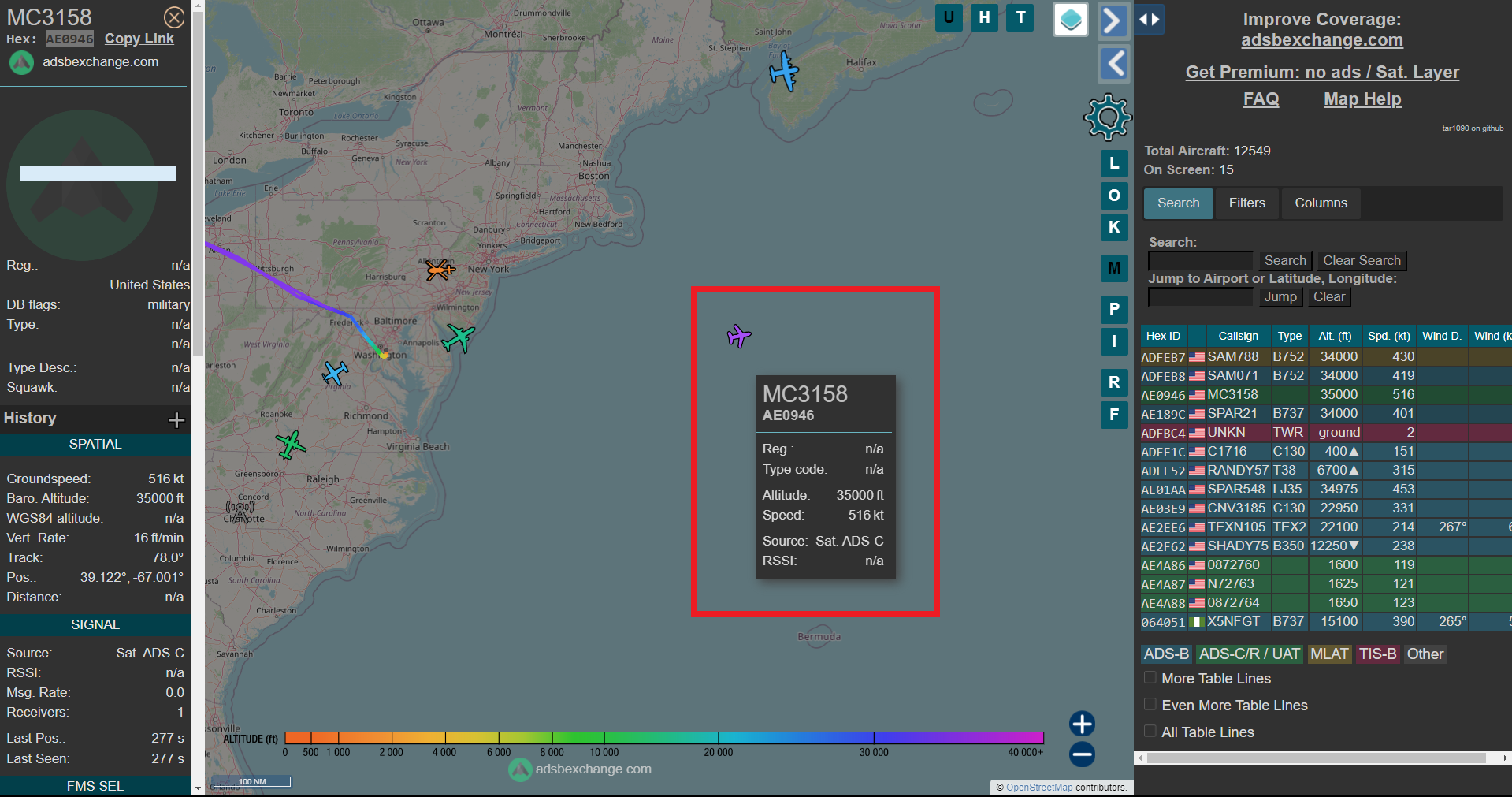The width and height of the screenshot is (1512, 797).
Task: Toggle the H map button
Action: click(985, 17)
